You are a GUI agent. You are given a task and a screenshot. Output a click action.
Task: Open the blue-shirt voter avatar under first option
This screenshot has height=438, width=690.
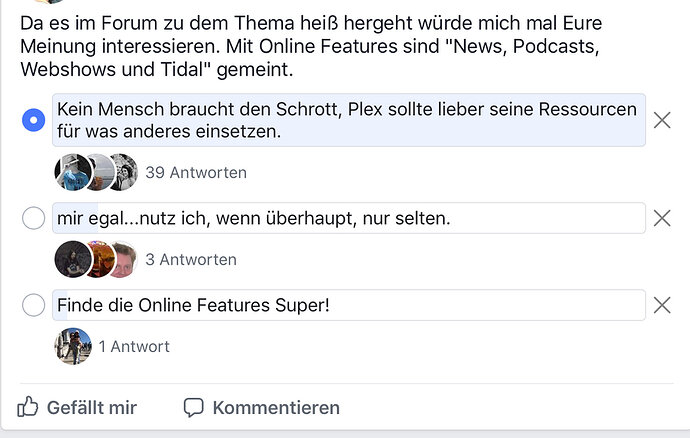pyautogui.click(x=72, y=172)
